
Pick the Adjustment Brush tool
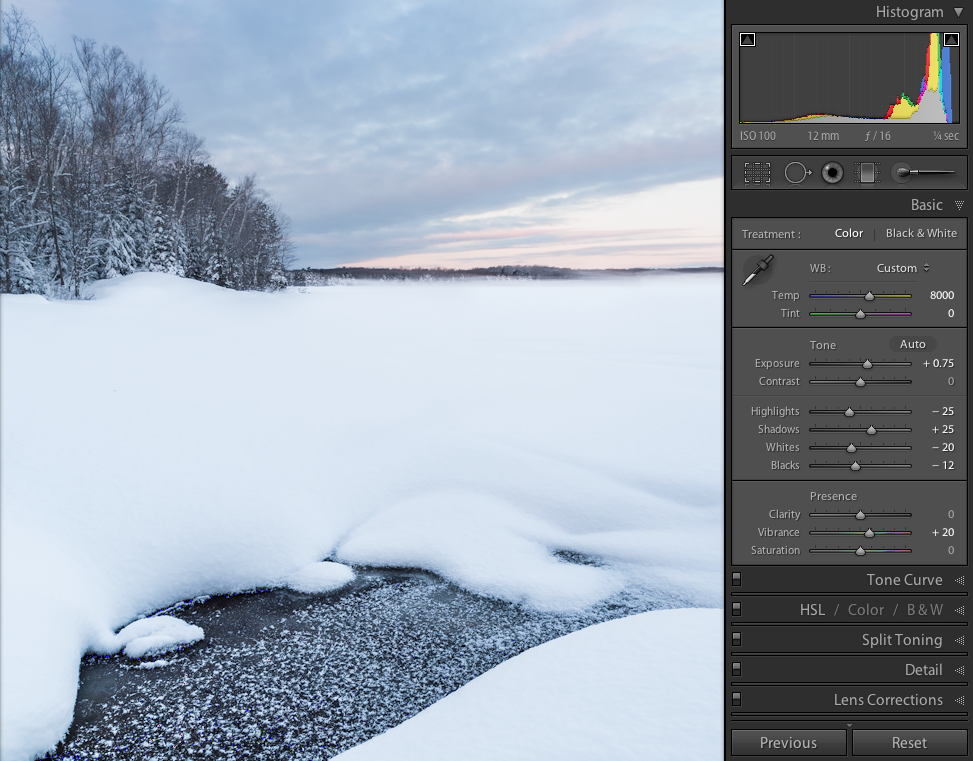click(923, 173)
